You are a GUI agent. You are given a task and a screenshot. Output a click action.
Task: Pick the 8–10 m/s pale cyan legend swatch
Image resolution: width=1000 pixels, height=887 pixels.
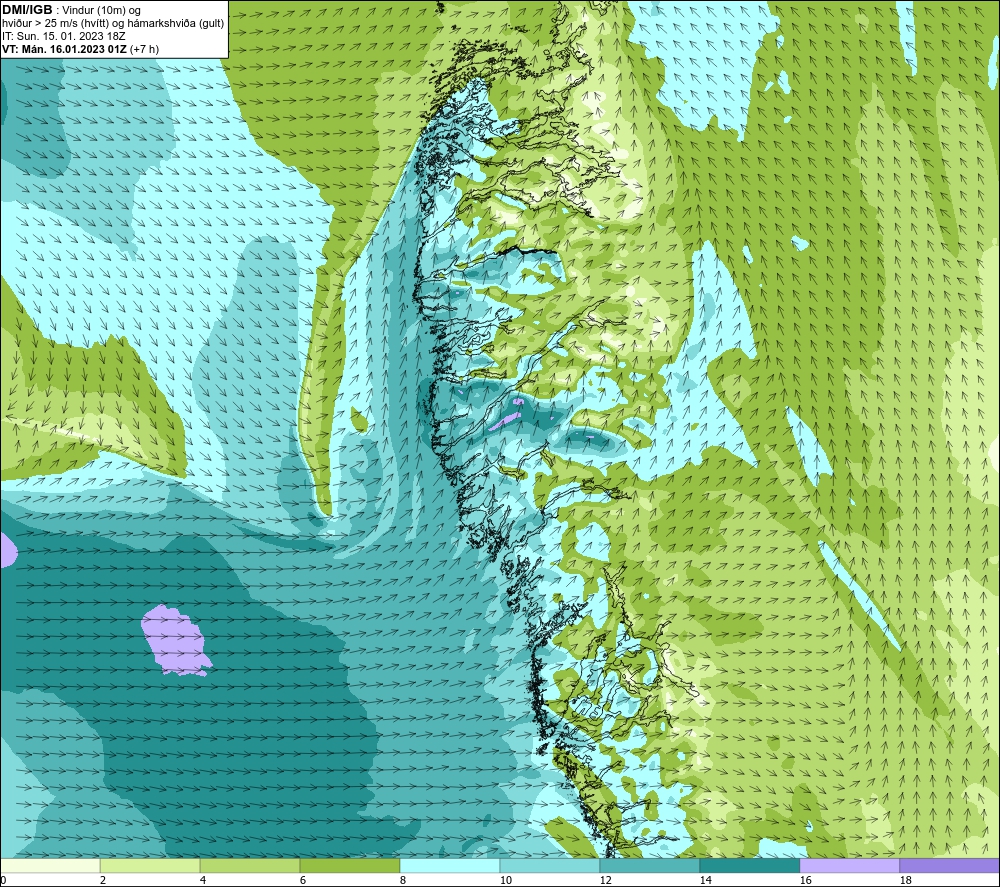point(450,865)
